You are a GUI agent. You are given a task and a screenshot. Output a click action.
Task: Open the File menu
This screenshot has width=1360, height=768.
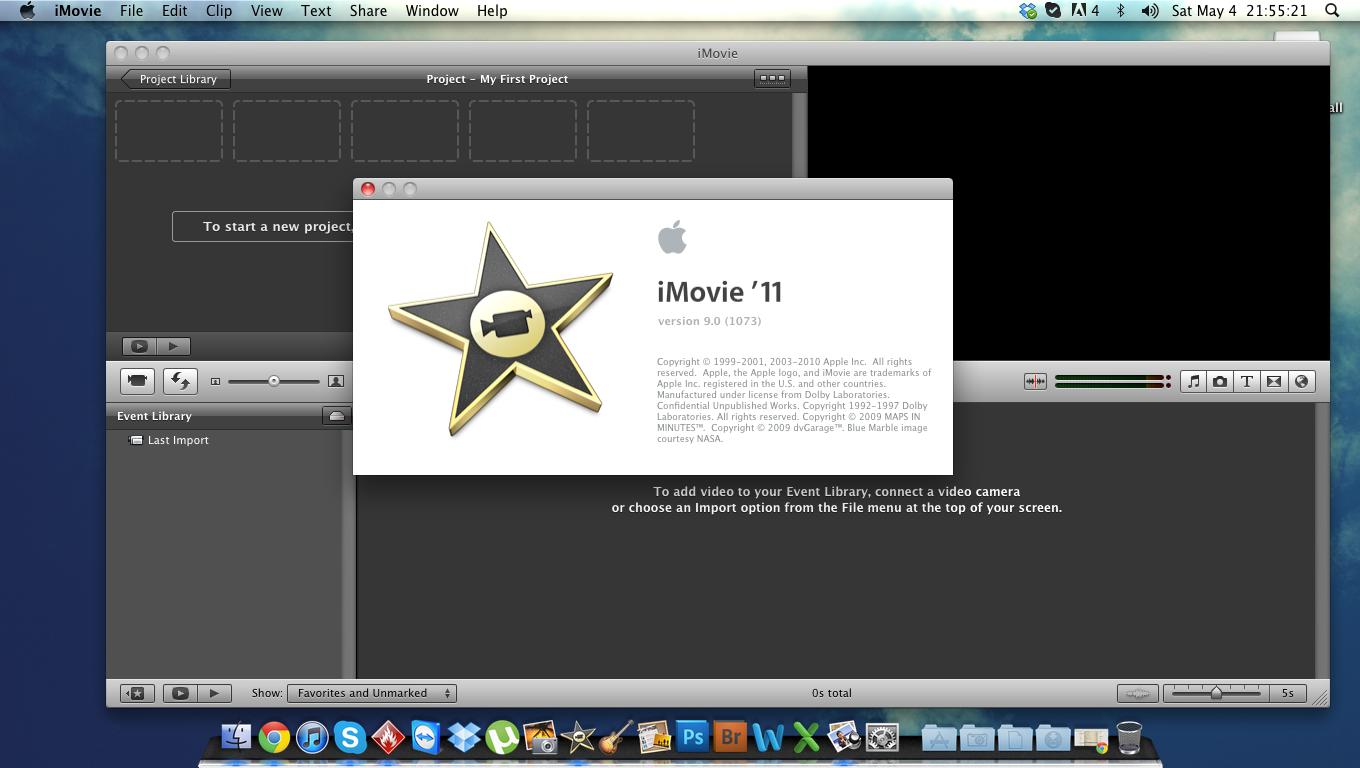(131, 11)
